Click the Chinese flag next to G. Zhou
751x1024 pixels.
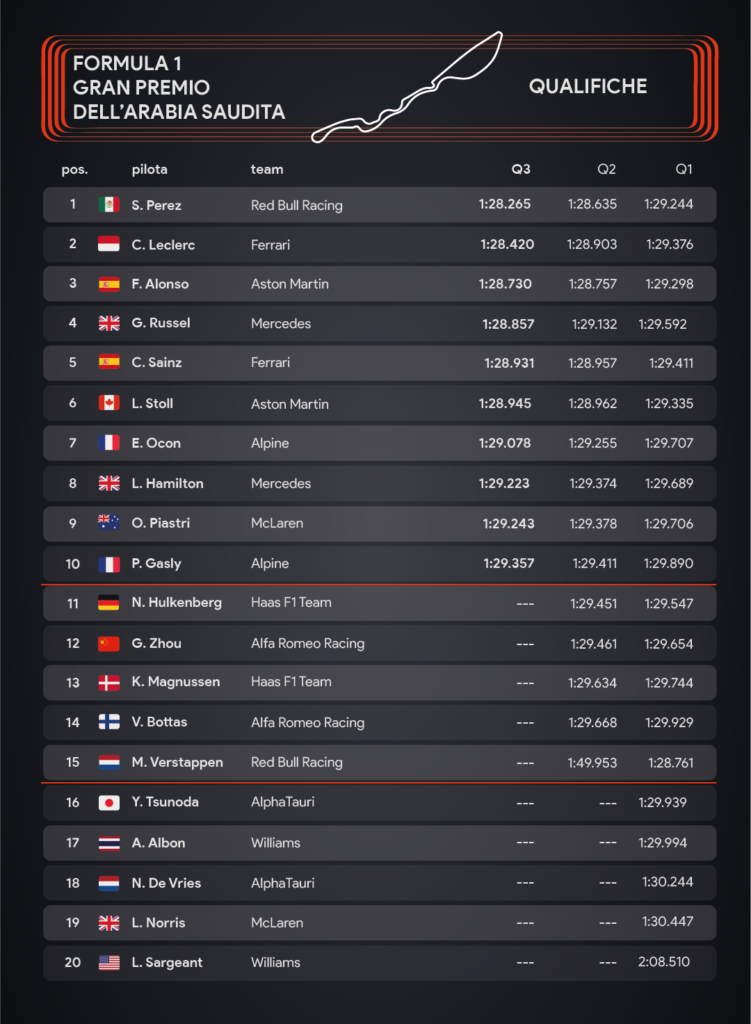pyautogui.click(x=109, y=643)
